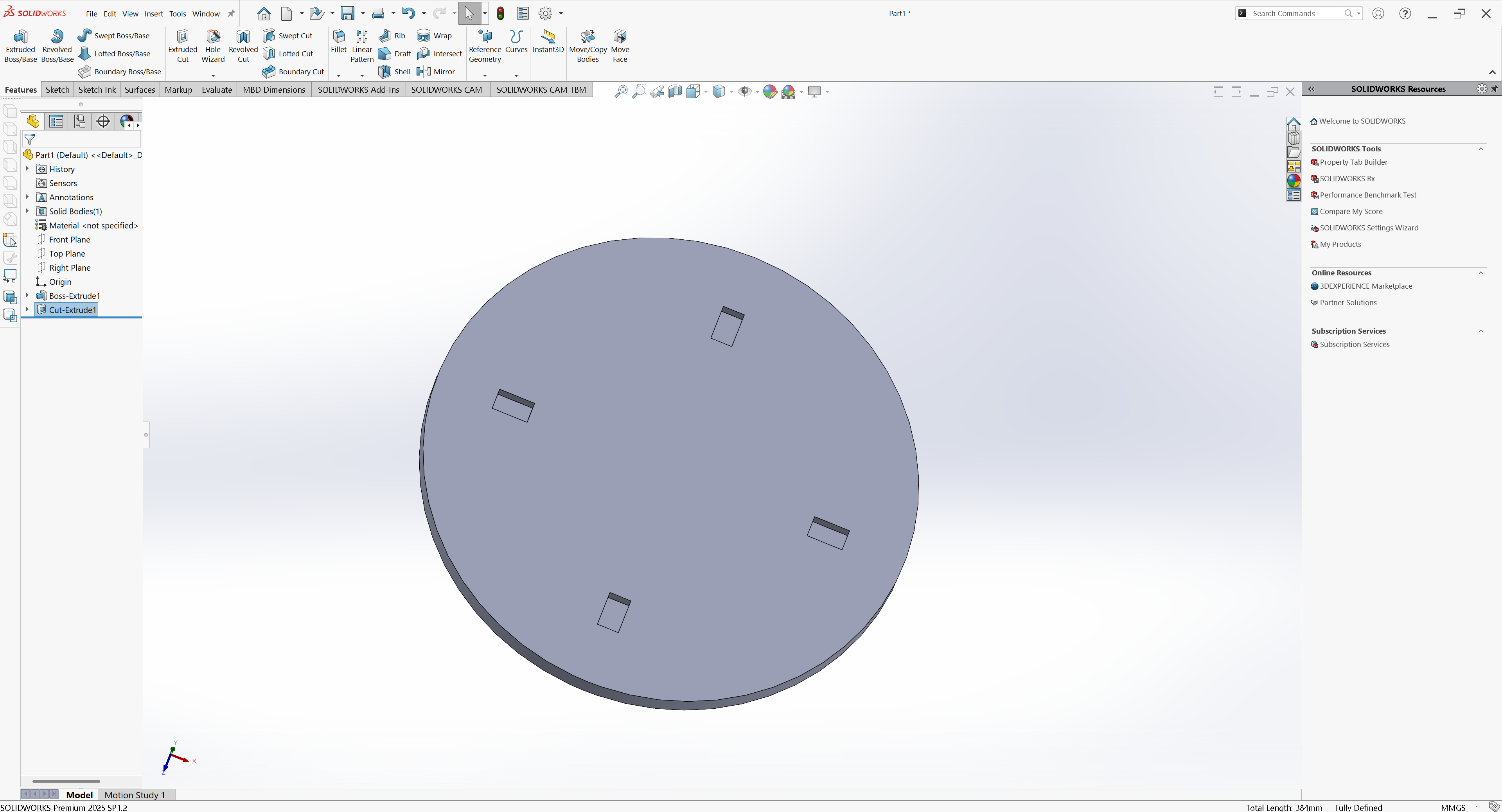Pin the SOLIDWORKS Resources task pane
Screen dimensions: 1502x812
(1495, 89)
